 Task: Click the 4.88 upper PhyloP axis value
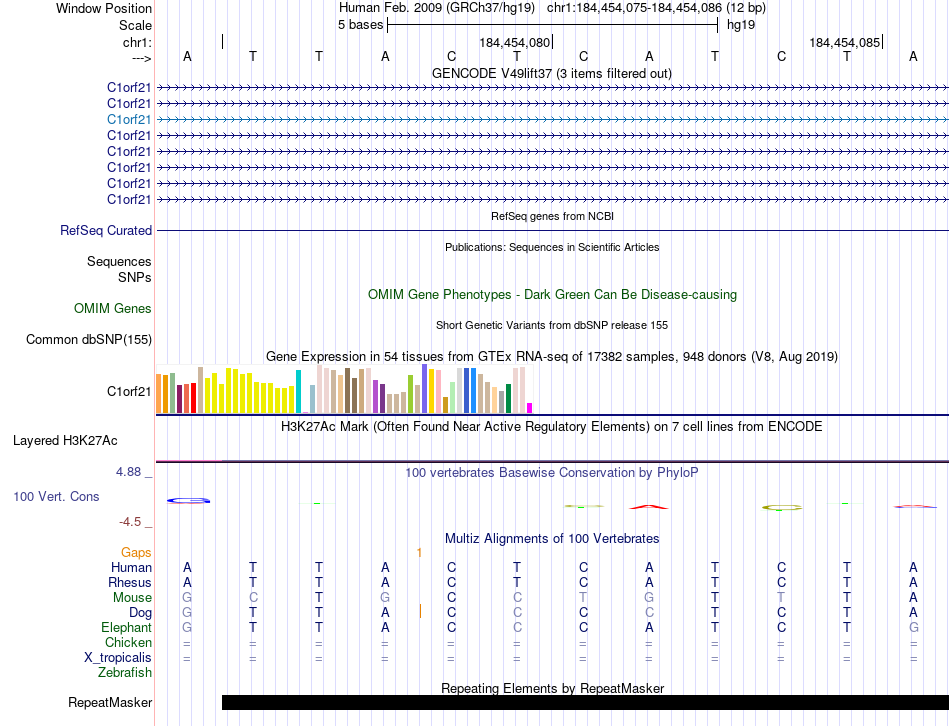[x=128, y=471]
